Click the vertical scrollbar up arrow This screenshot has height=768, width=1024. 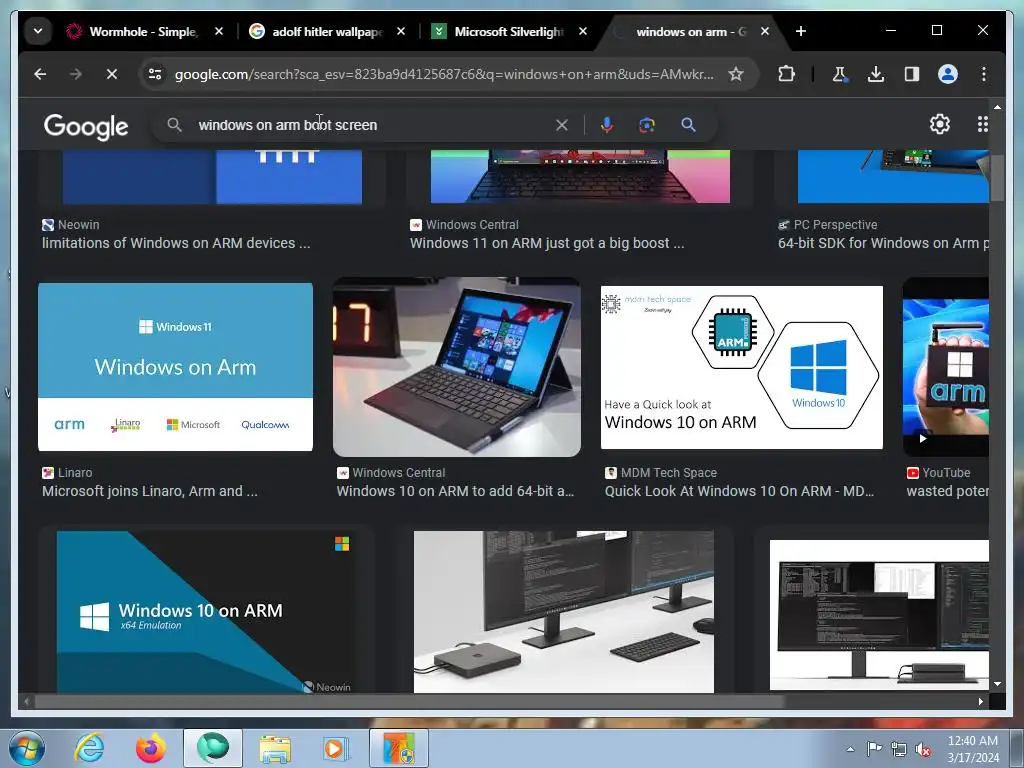[x=997, y=106]
